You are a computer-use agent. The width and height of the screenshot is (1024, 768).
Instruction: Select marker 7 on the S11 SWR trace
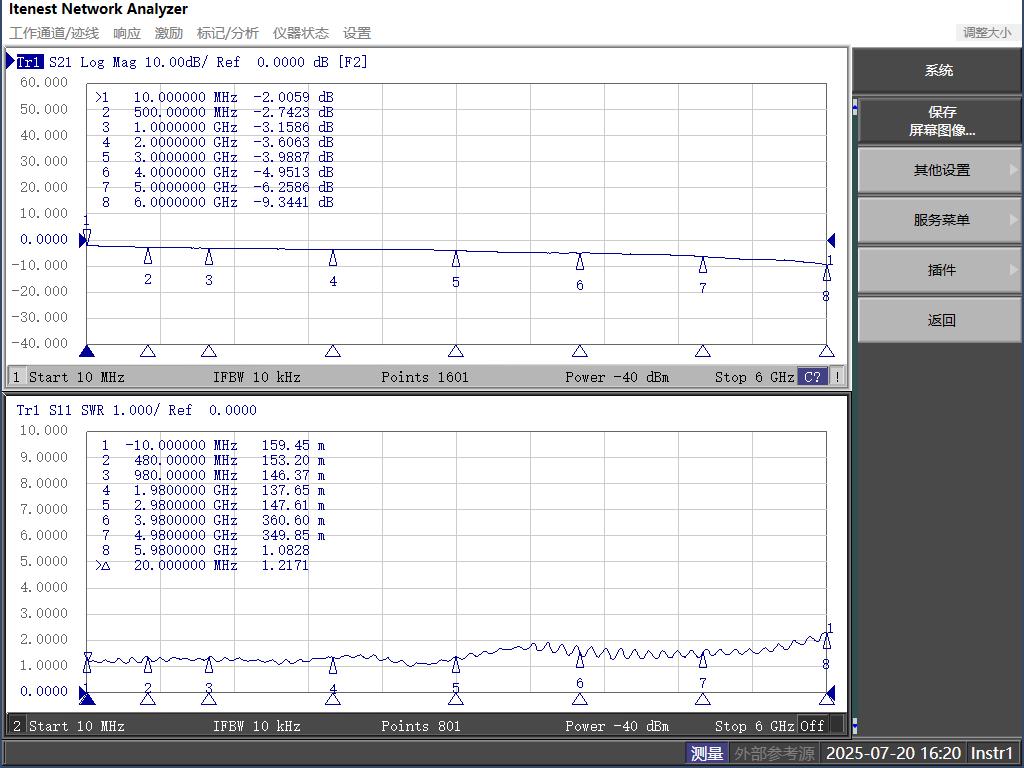pyautogui.click(x=703, y=660)
